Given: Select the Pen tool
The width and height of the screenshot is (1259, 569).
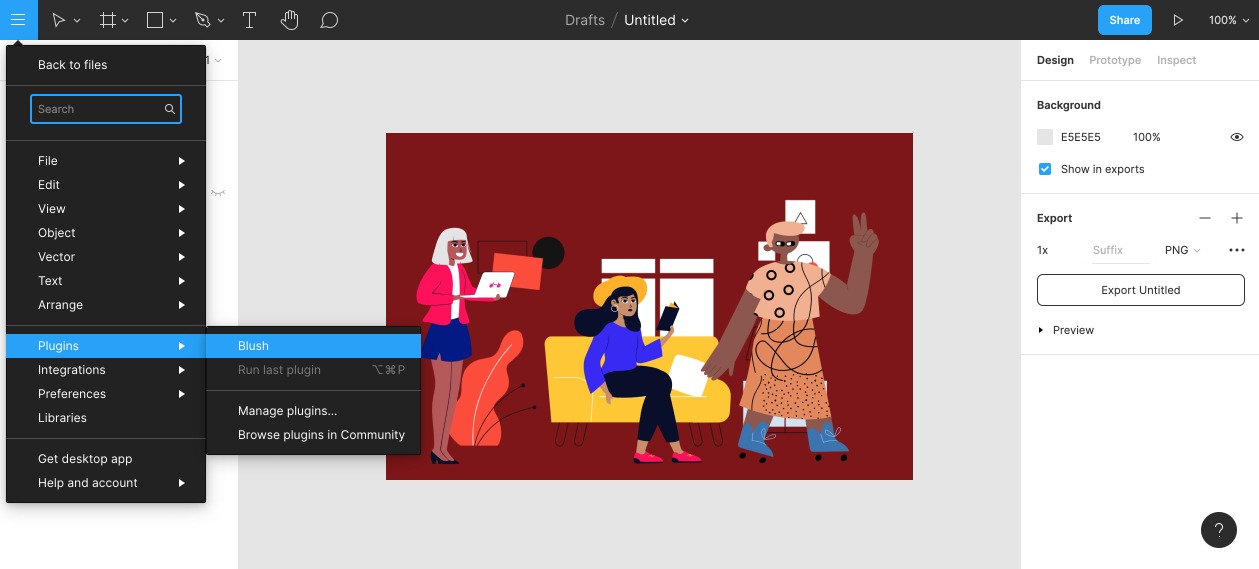Looking at the screenshot, I should click(x=203, y=20).
